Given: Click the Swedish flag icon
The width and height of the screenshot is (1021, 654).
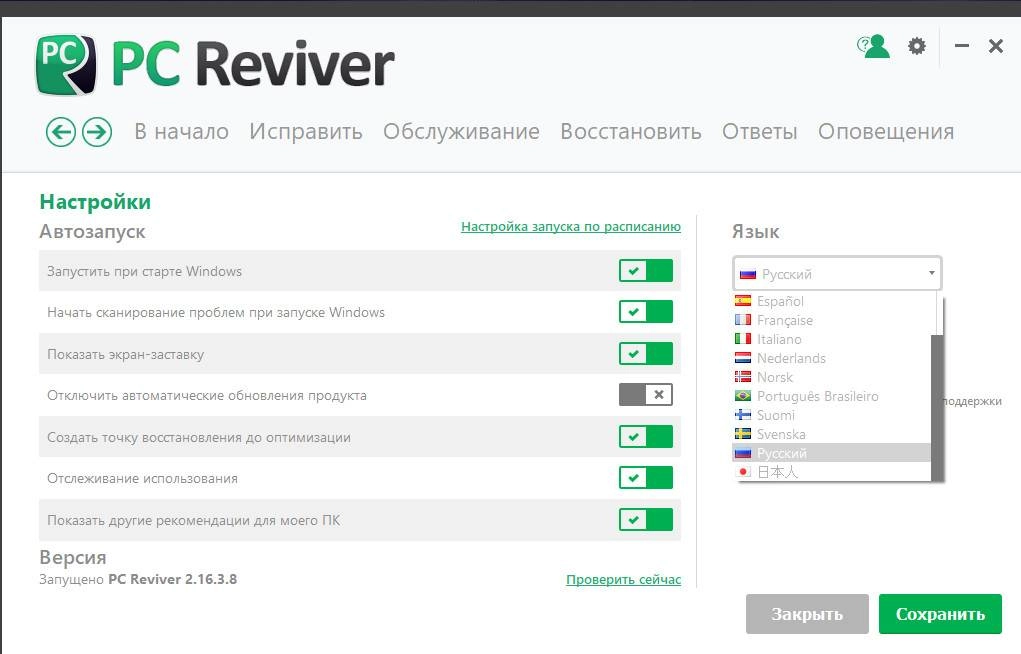Looking at the screenshot, I should 743,433.
